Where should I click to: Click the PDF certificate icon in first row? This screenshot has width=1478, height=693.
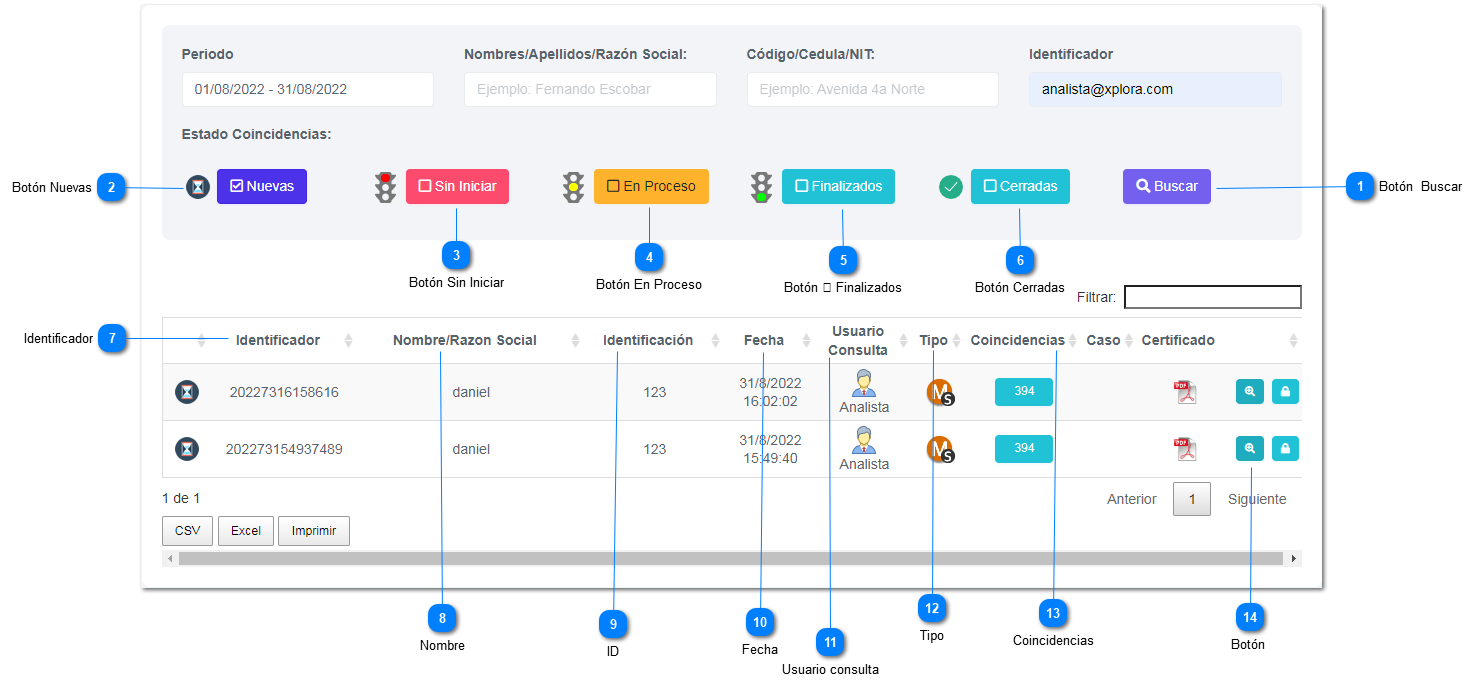click(x=1185, y=392)
